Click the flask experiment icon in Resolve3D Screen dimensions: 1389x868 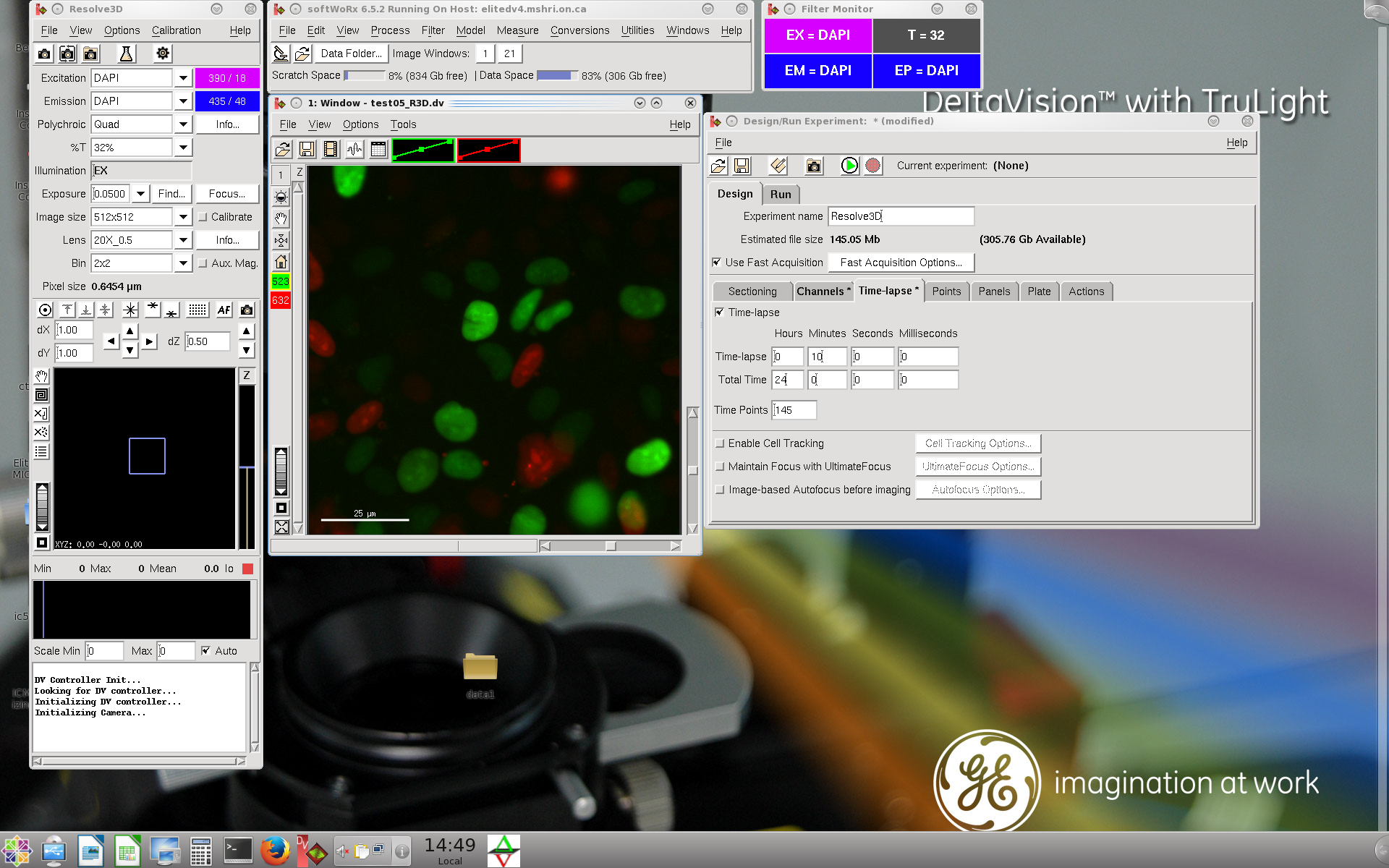point(126,54)
